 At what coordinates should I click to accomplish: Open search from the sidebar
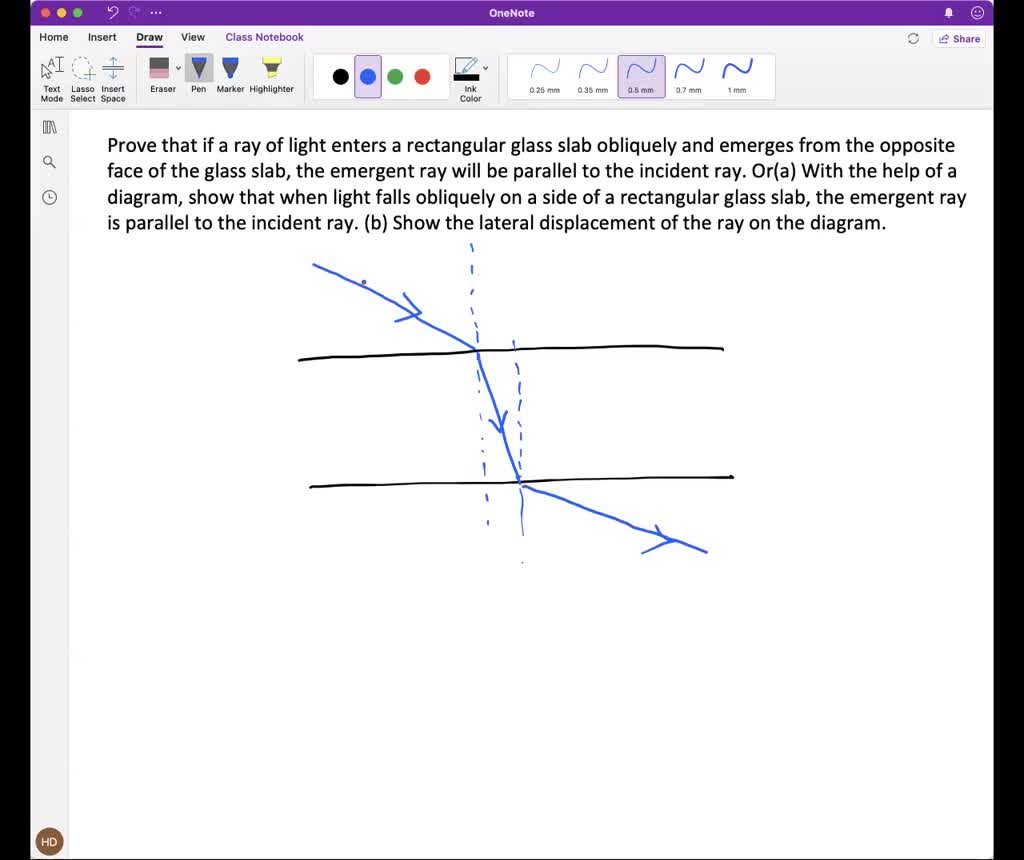tap(49, 161)
